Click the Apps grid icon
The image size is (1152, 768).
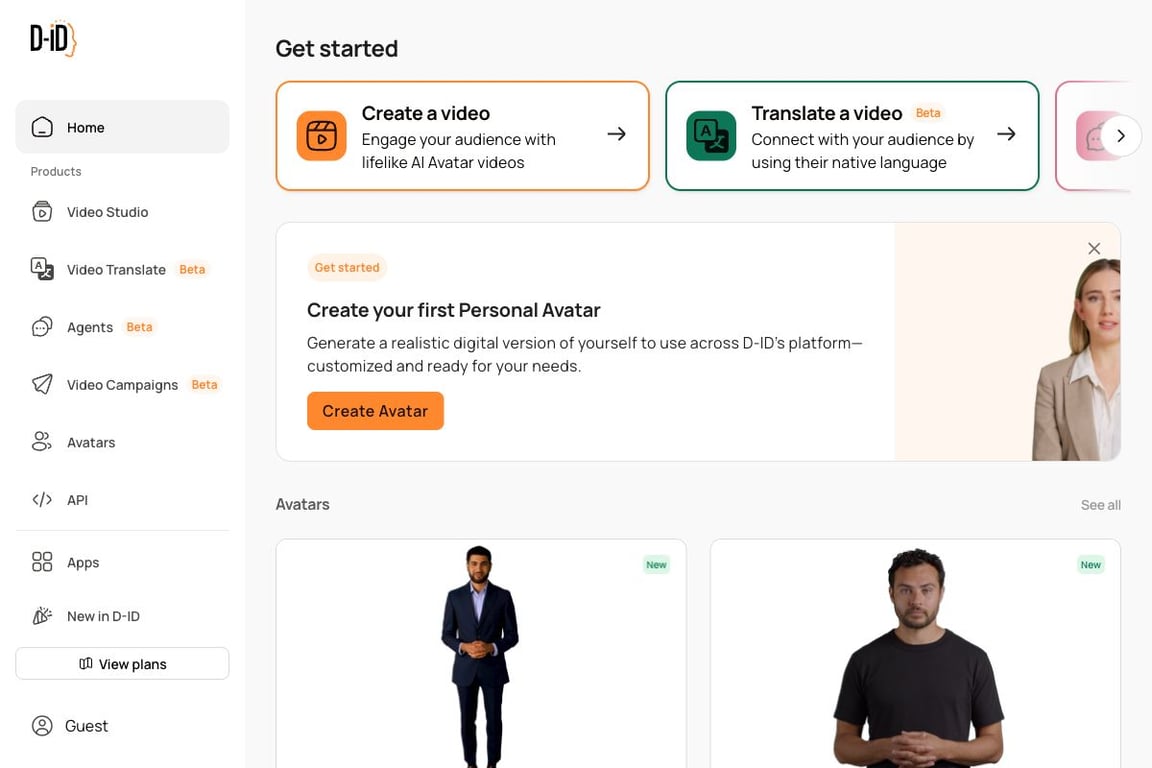click(42, 562)
